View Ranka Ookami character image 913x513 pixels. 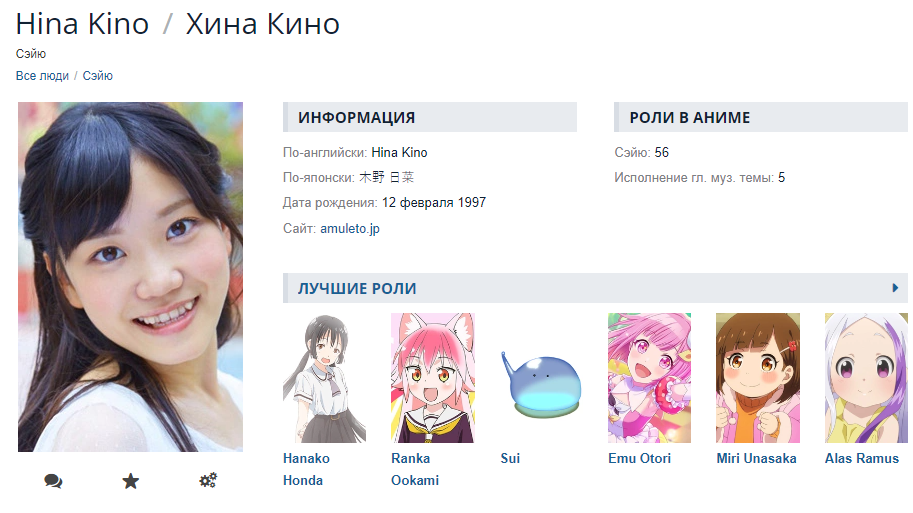tap(433, 378)
